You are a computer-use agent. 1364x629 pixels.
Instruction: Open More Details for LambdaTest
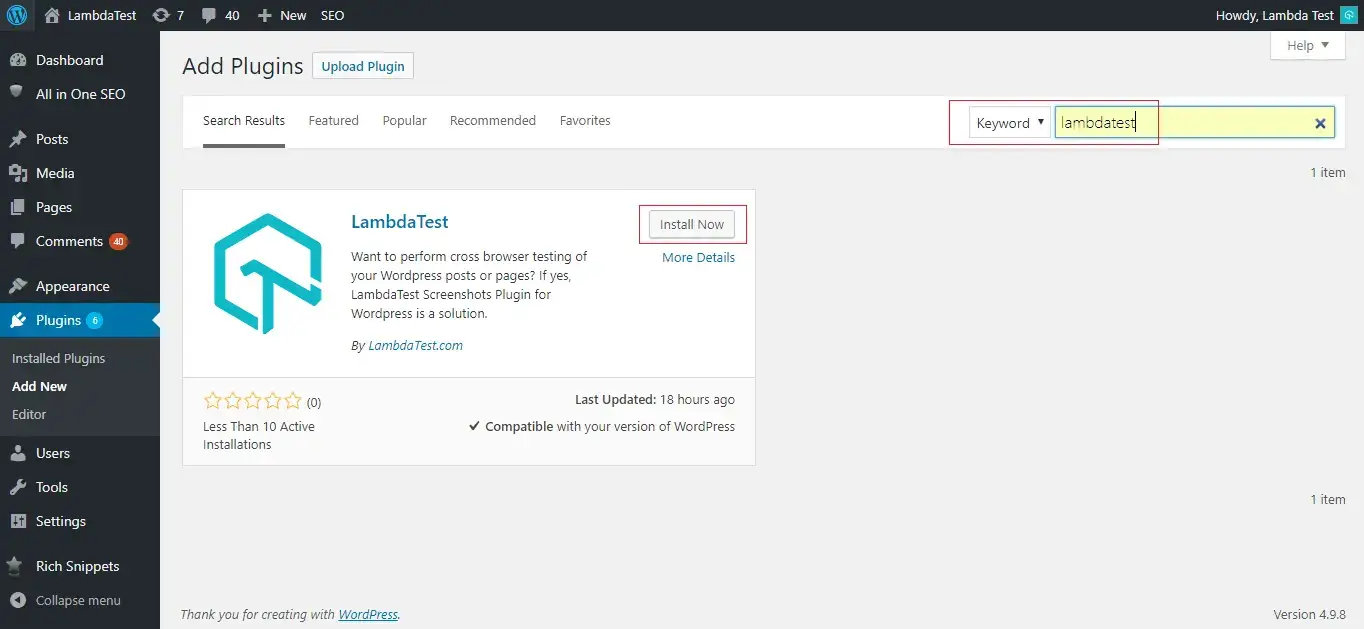click(x=698, y=257)
